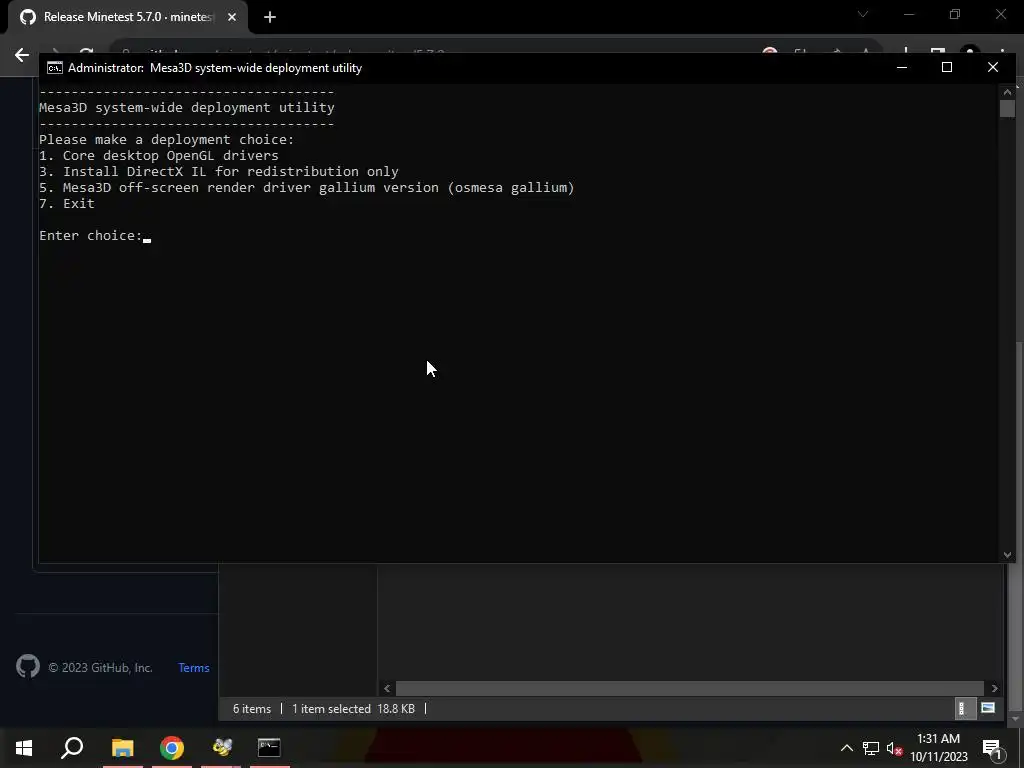Switch File Explorer to large thumbnails view

(988, 708)
